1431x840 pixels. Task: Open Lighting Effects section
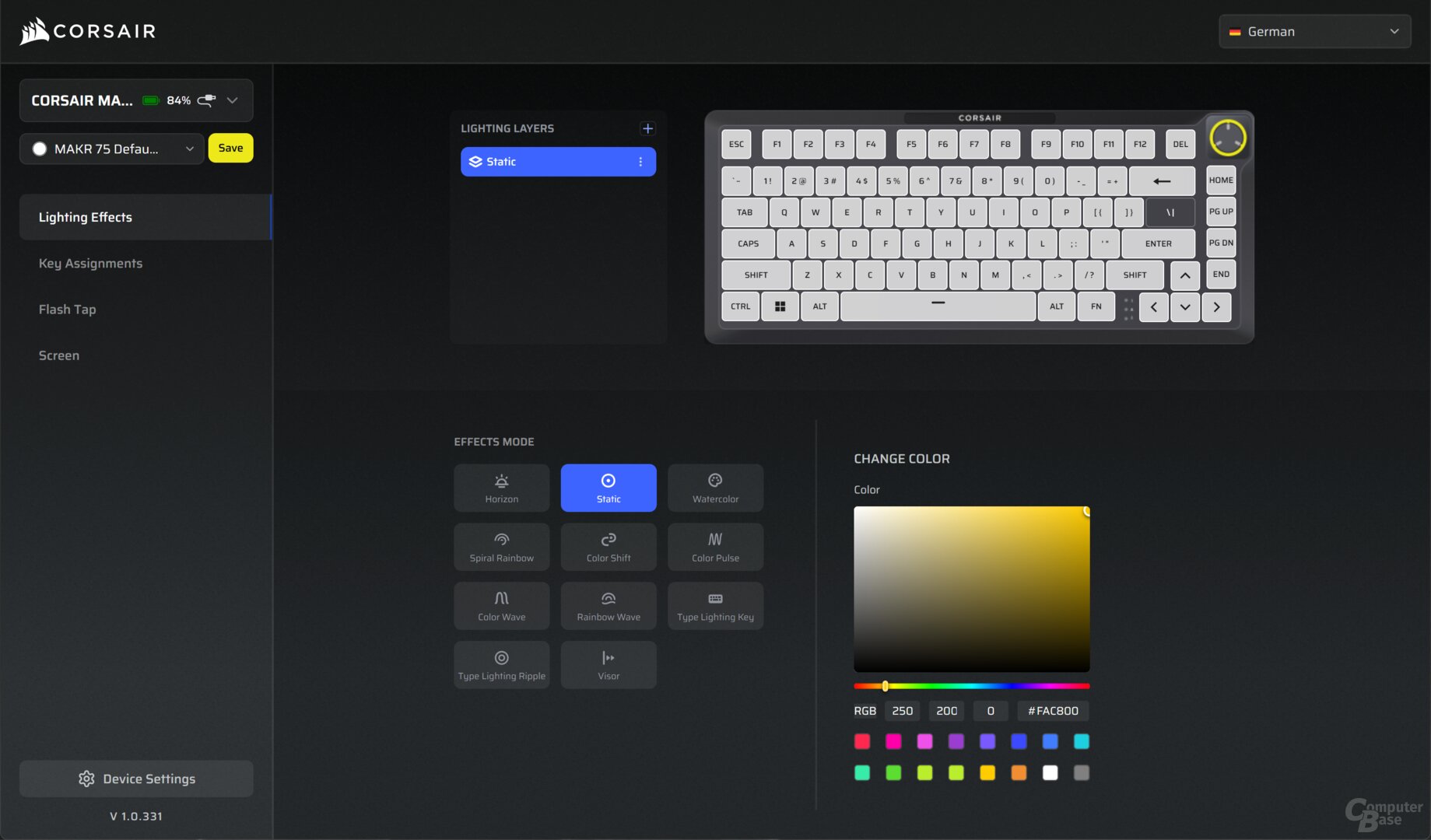coord(146,217)
